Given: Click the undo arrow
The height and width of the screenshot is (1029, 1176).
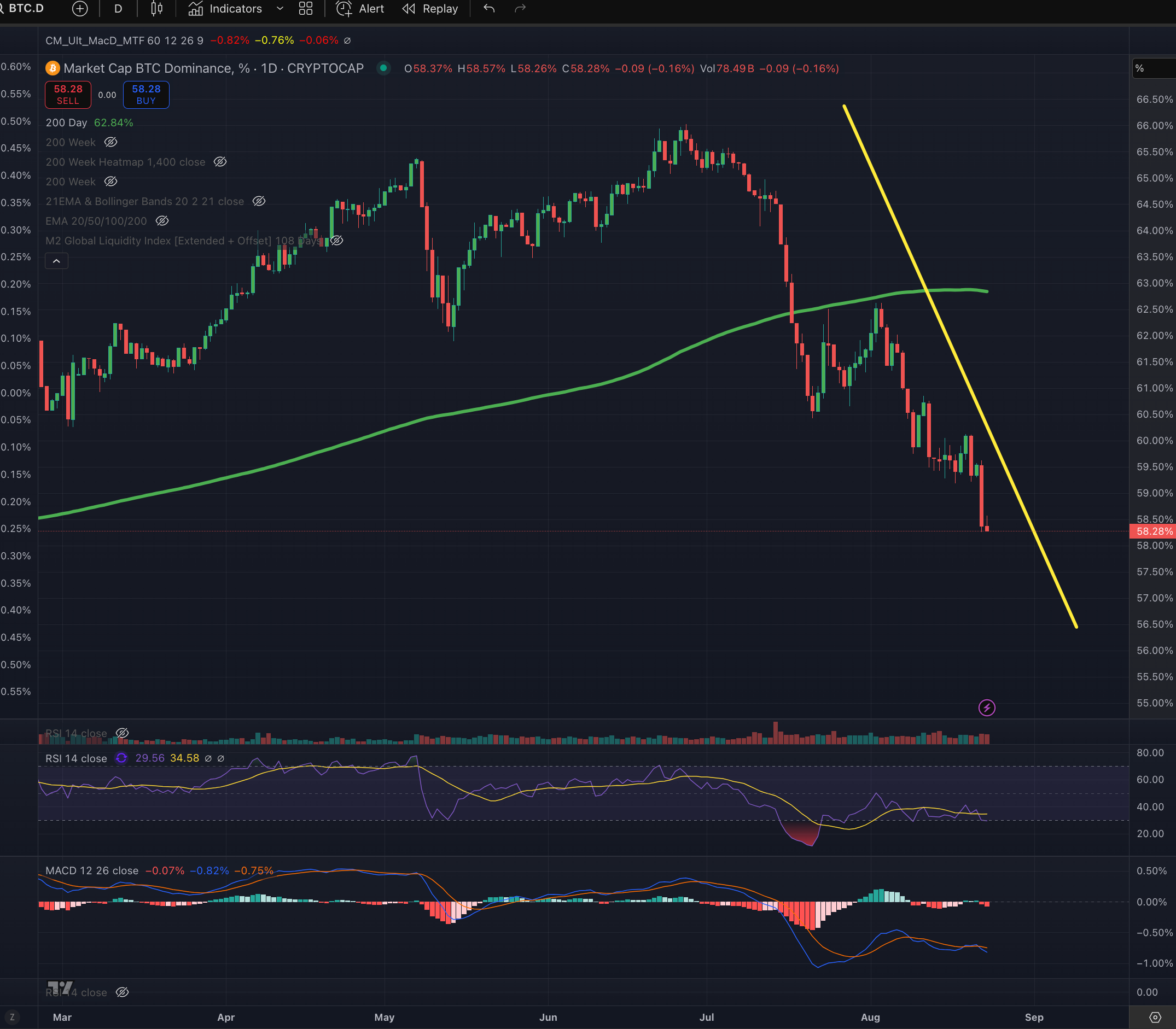Looking at the screenshot, I should [x=489, y=9].
